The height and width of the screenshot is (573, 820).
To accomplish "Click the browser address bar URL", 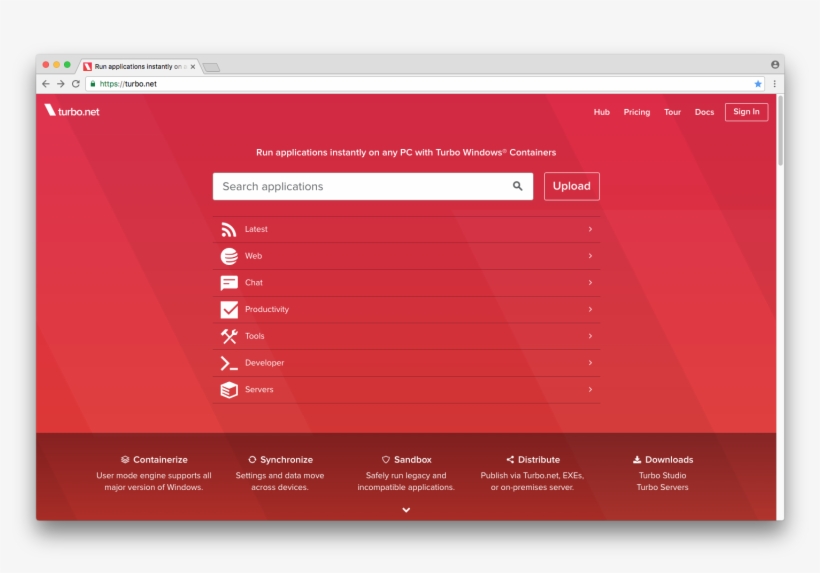I will [128, 84].
